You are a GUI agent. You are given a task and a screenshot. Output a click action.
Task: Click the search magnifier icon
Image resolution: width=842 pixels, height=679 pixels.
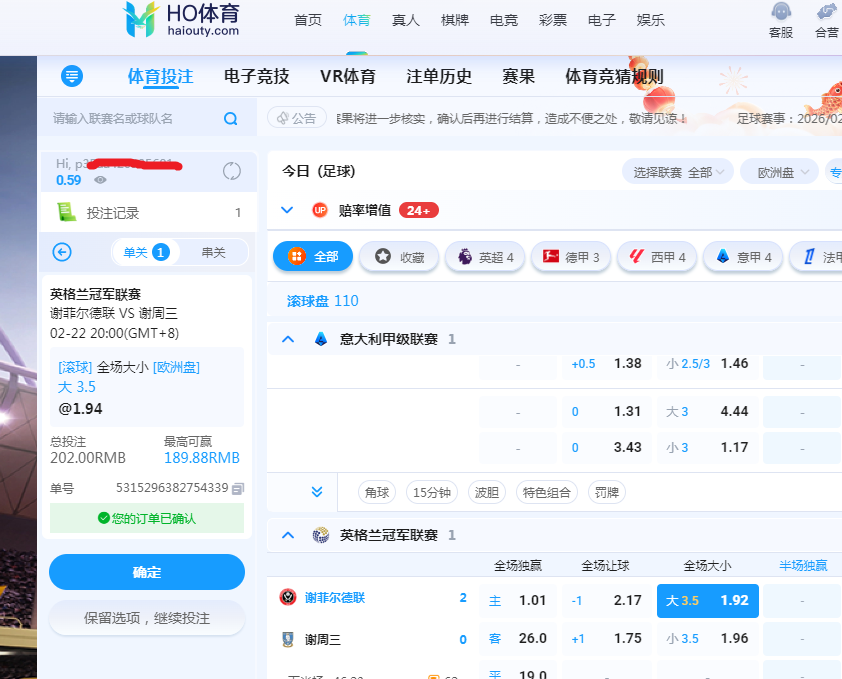click(231, 119)
